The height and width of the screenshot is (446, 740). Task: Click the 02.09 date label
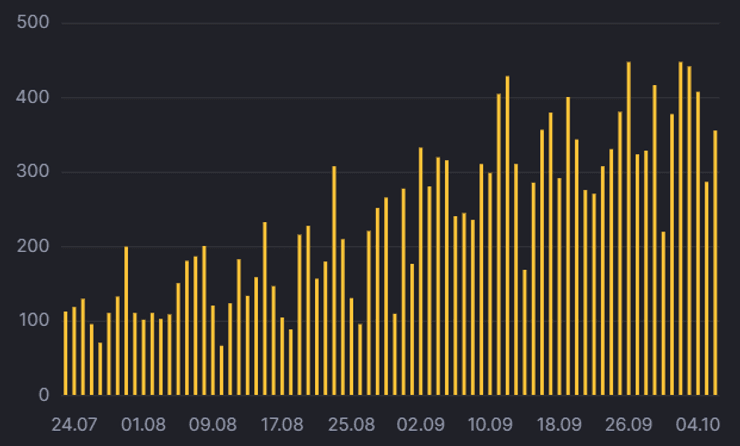click(x=421, y=424)
